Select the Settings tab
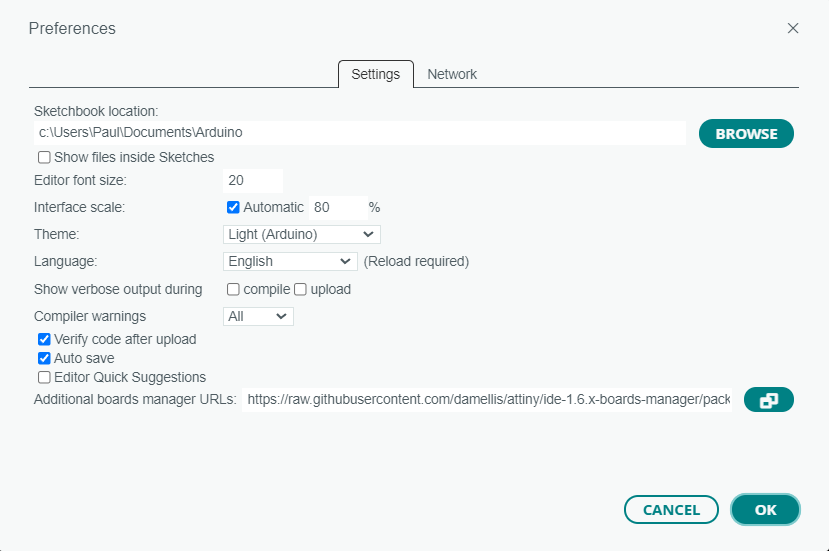The height and width of the screenshot is (551, 829). click(x=376, y=74)
